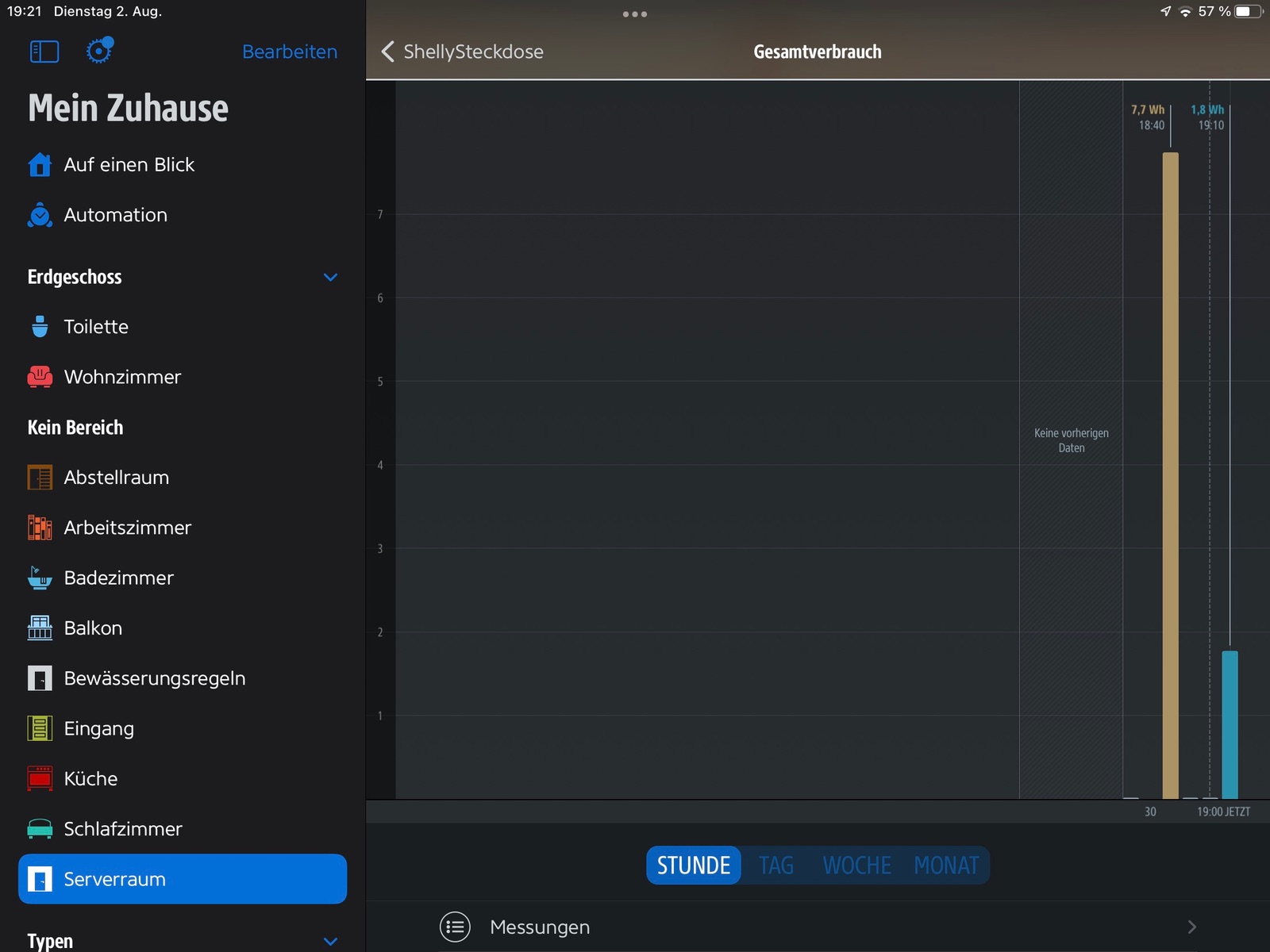Open the Schlafzimmer bed icon

click(40, 829)
